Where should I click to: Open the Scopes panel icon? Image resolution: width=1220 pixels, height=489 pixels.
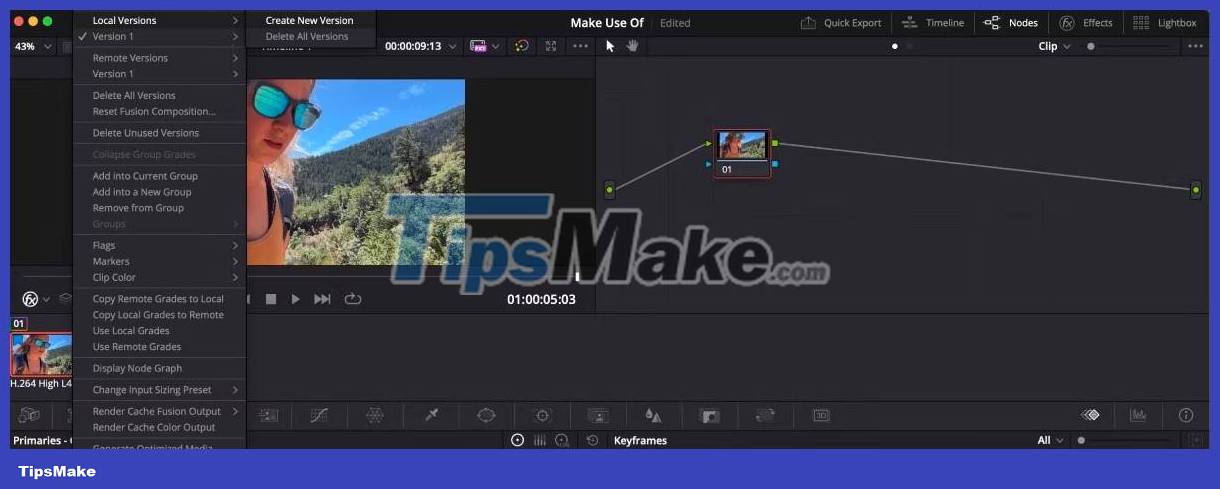click(1138, 415)
